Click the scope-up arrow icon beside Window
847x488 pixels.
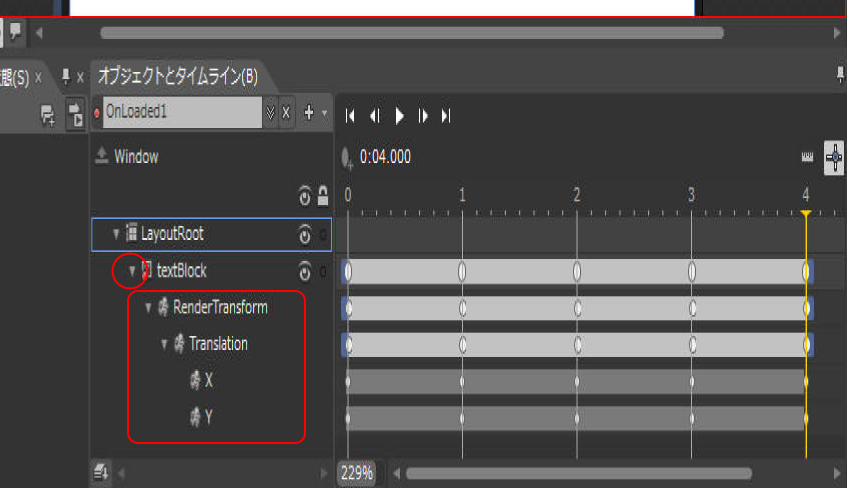(101, 157)
